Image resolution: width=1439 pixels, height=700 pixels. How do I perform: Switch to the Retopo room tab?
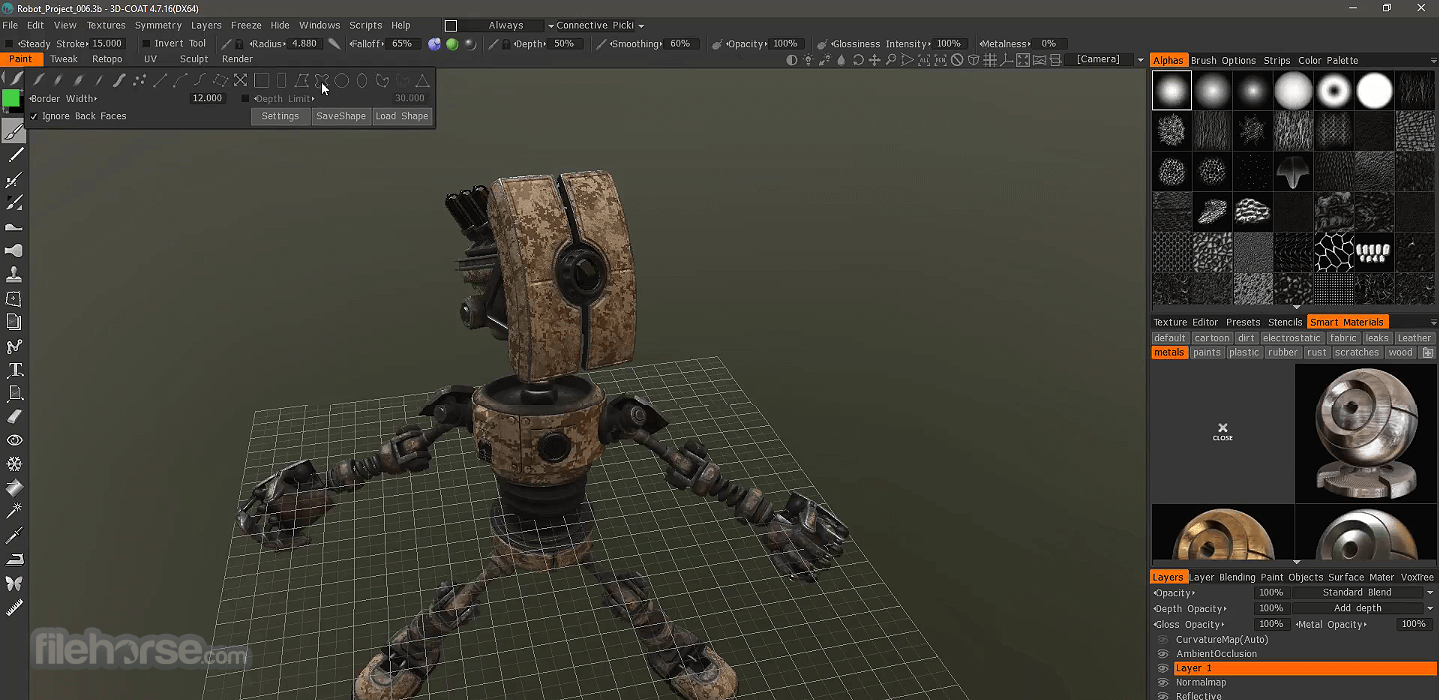(107, 59)
